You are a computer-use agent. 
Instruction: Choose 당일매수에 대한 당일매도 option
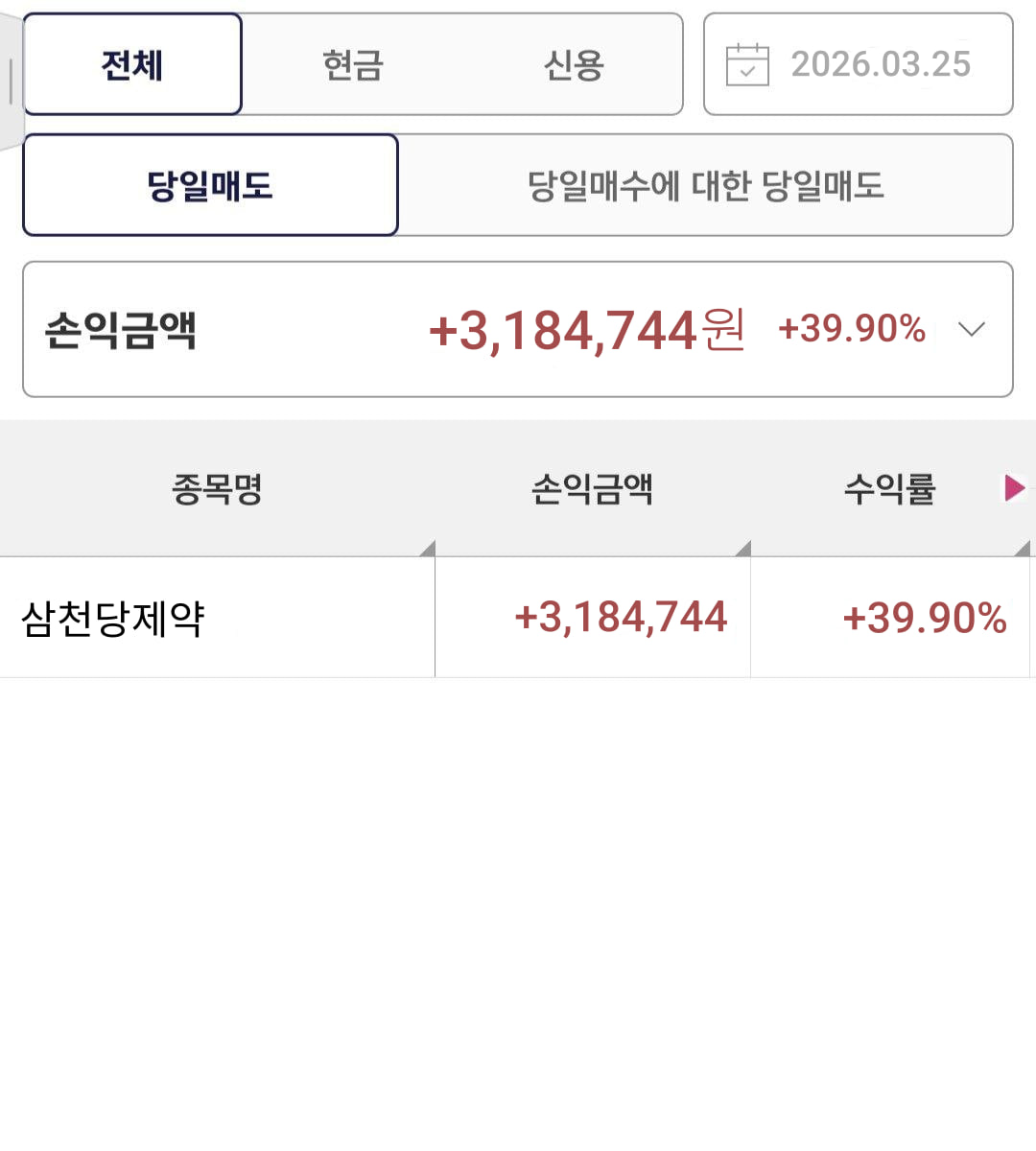(x=705, y=185)
